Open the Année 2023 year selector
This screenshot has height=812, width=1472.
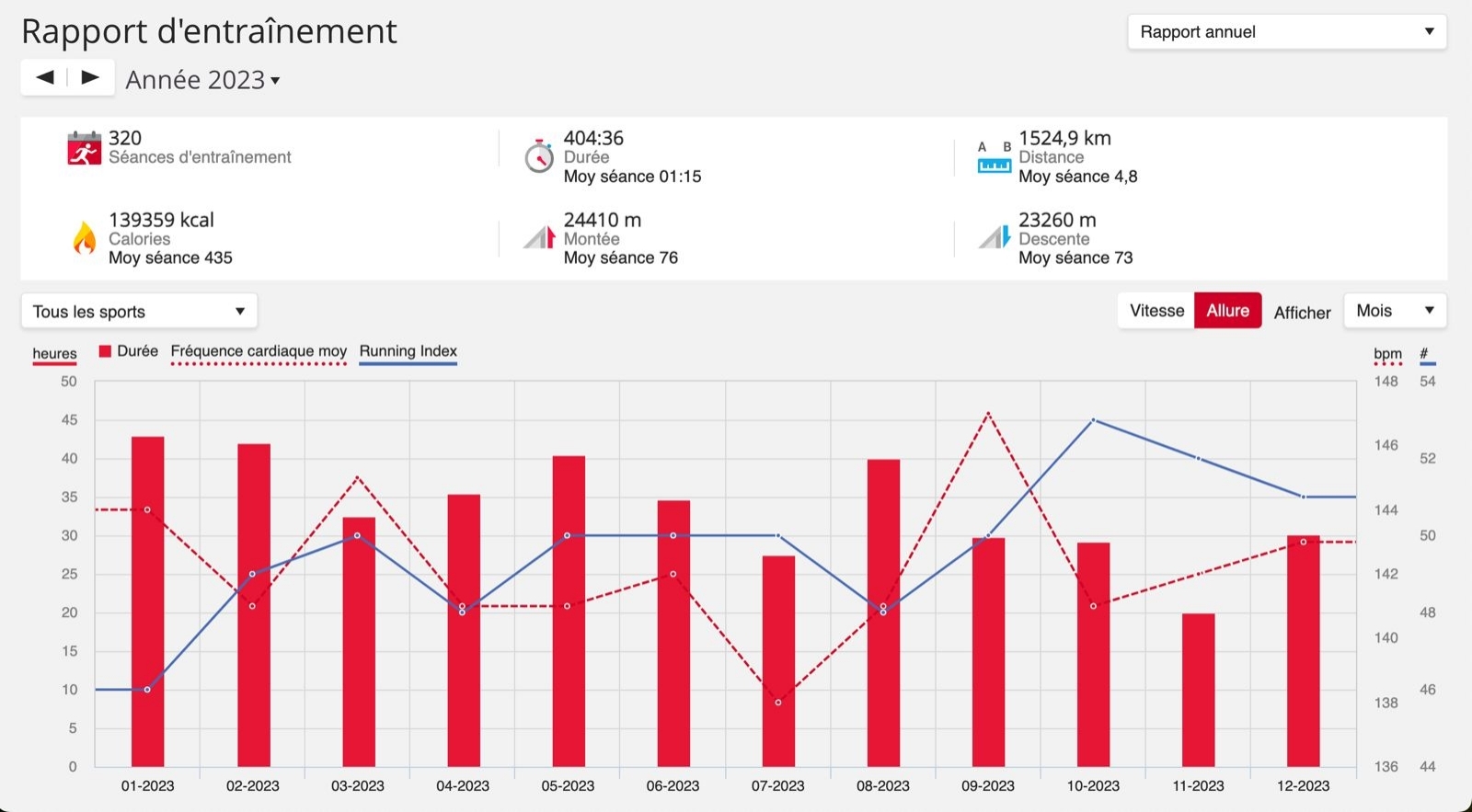point(202,80)
